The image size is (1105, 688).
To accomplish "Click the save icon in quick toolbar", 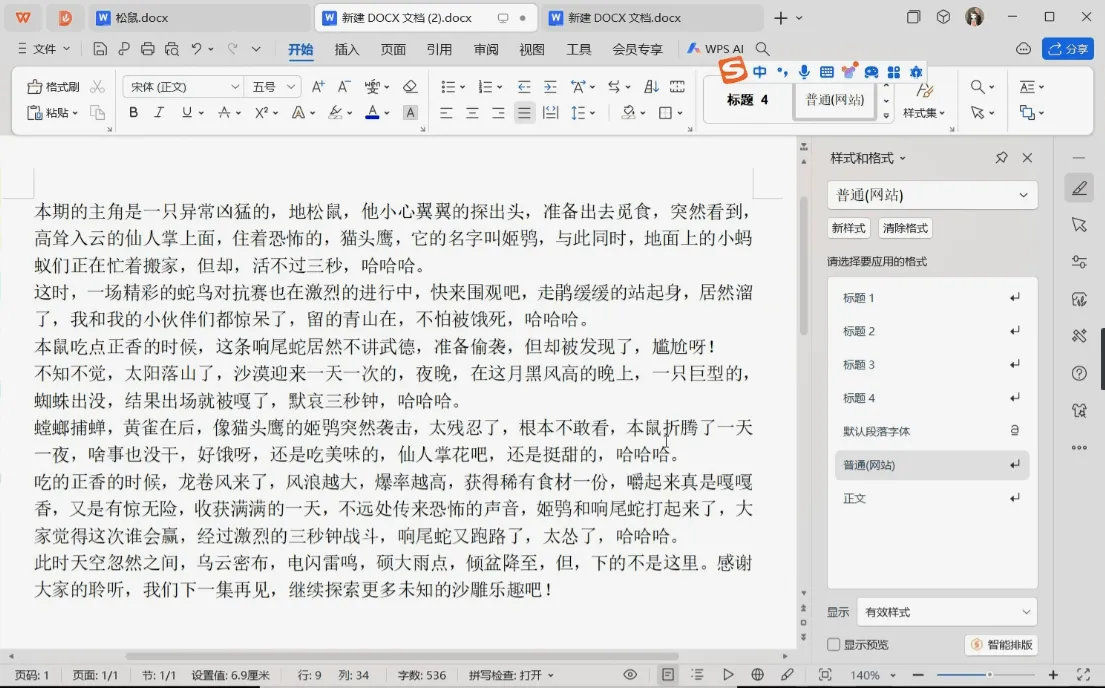I will click(100, 49).
